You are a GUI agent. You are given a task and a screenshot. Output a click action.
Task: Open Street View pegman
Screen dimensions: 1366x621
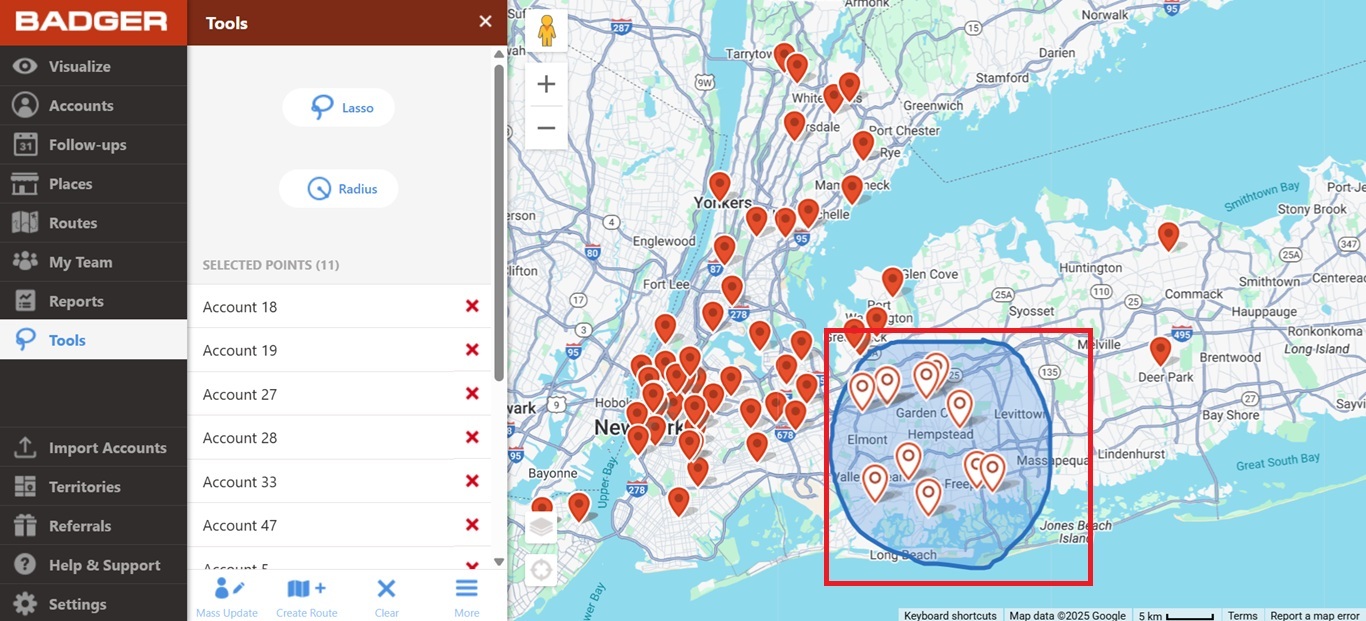tap(546, 32)
